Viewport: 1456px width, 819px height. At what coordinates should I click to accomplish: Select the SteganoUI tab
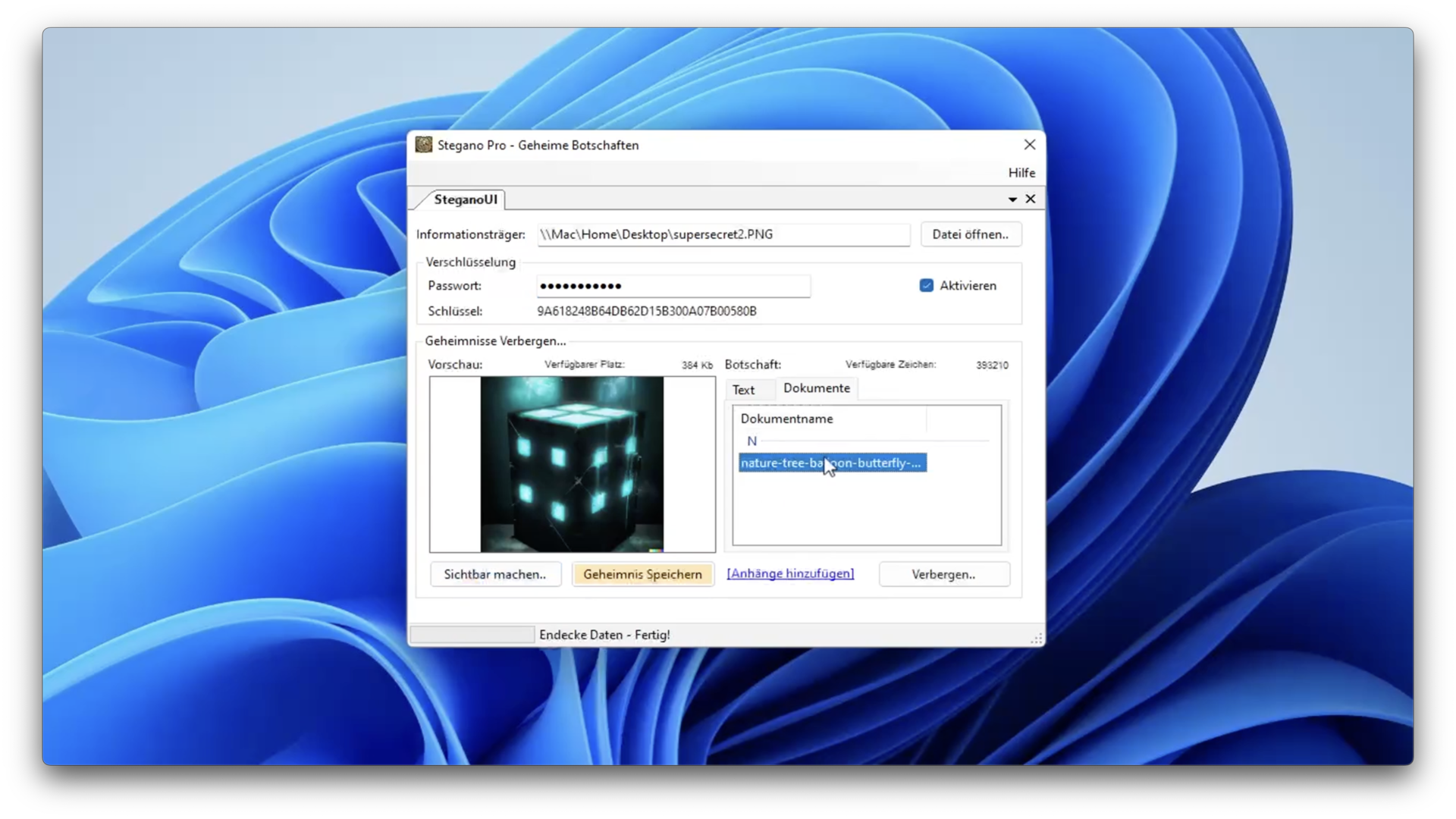pos(465,199)
